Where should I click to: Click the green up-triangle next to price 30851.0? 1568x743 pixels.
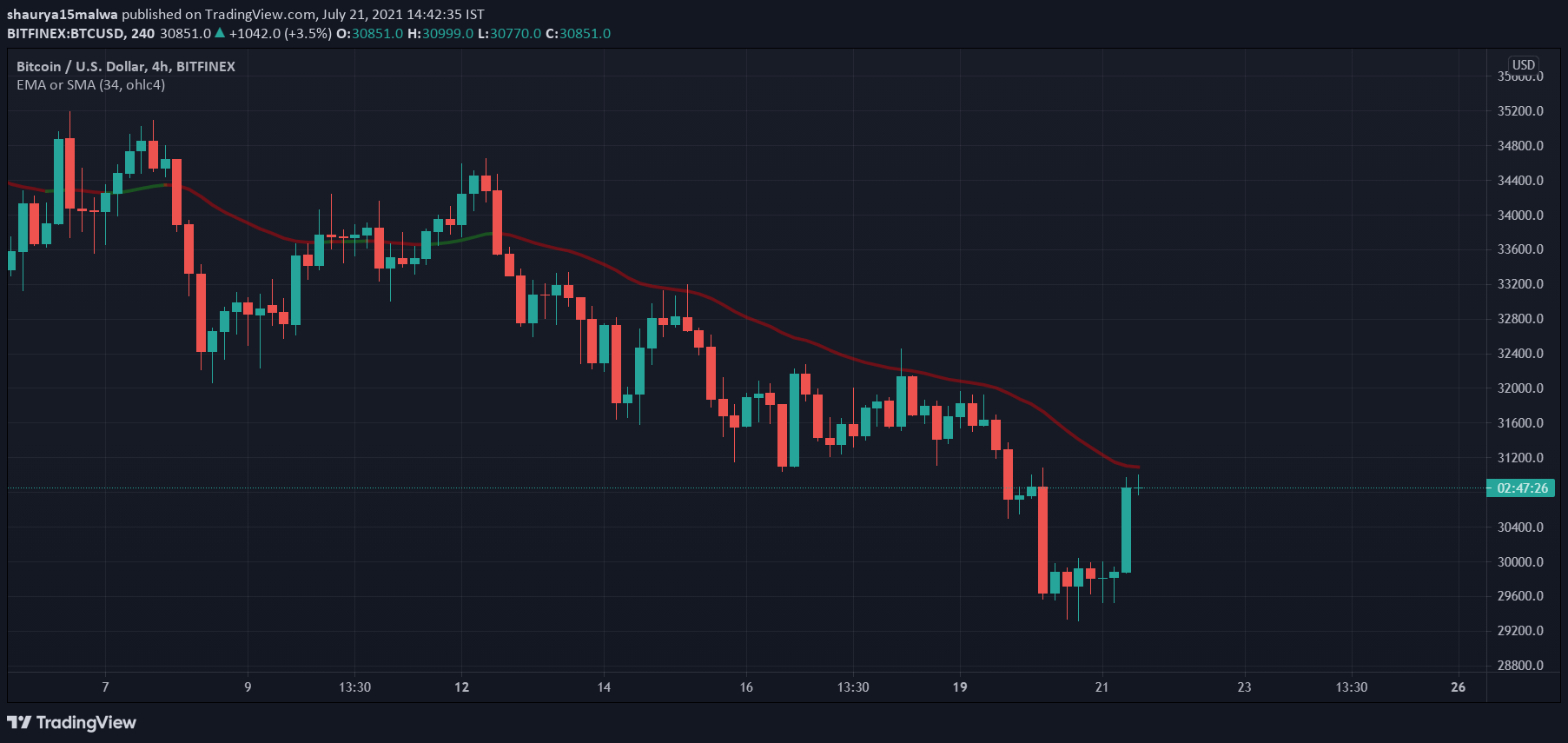click(x=220, y=33)
